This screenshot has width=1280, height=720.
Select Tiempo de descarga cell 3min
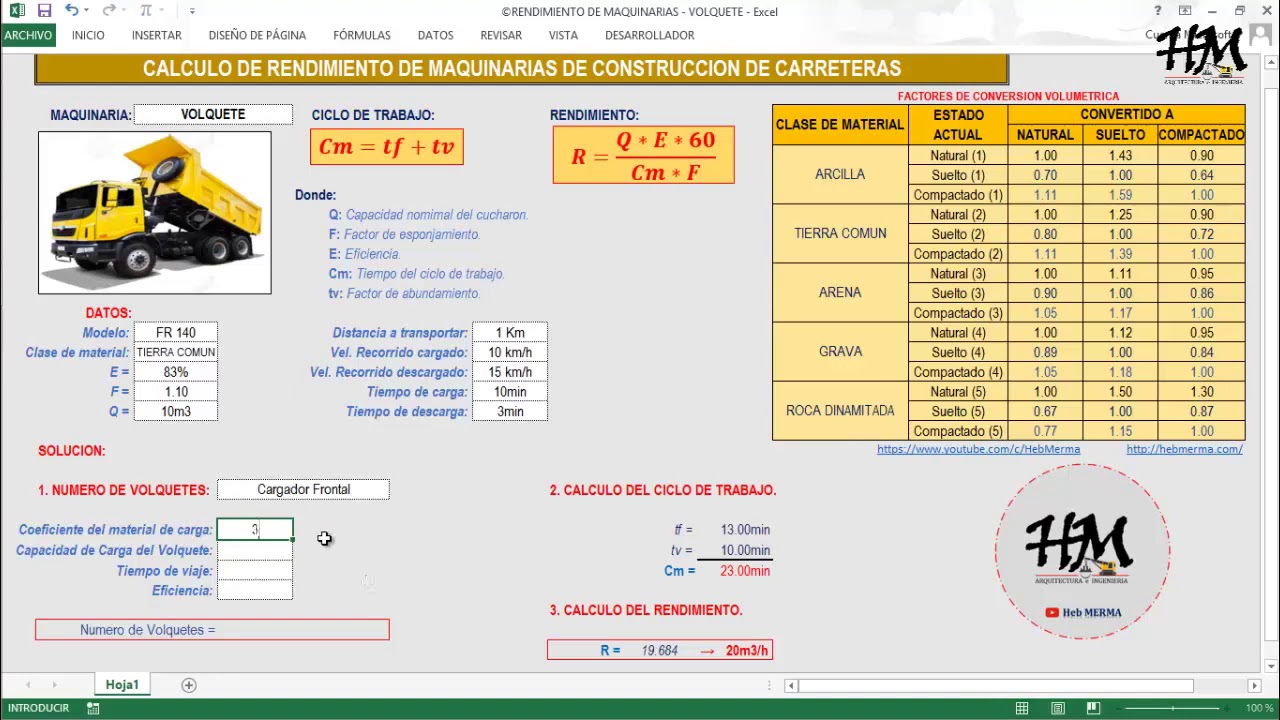[510, 411]
